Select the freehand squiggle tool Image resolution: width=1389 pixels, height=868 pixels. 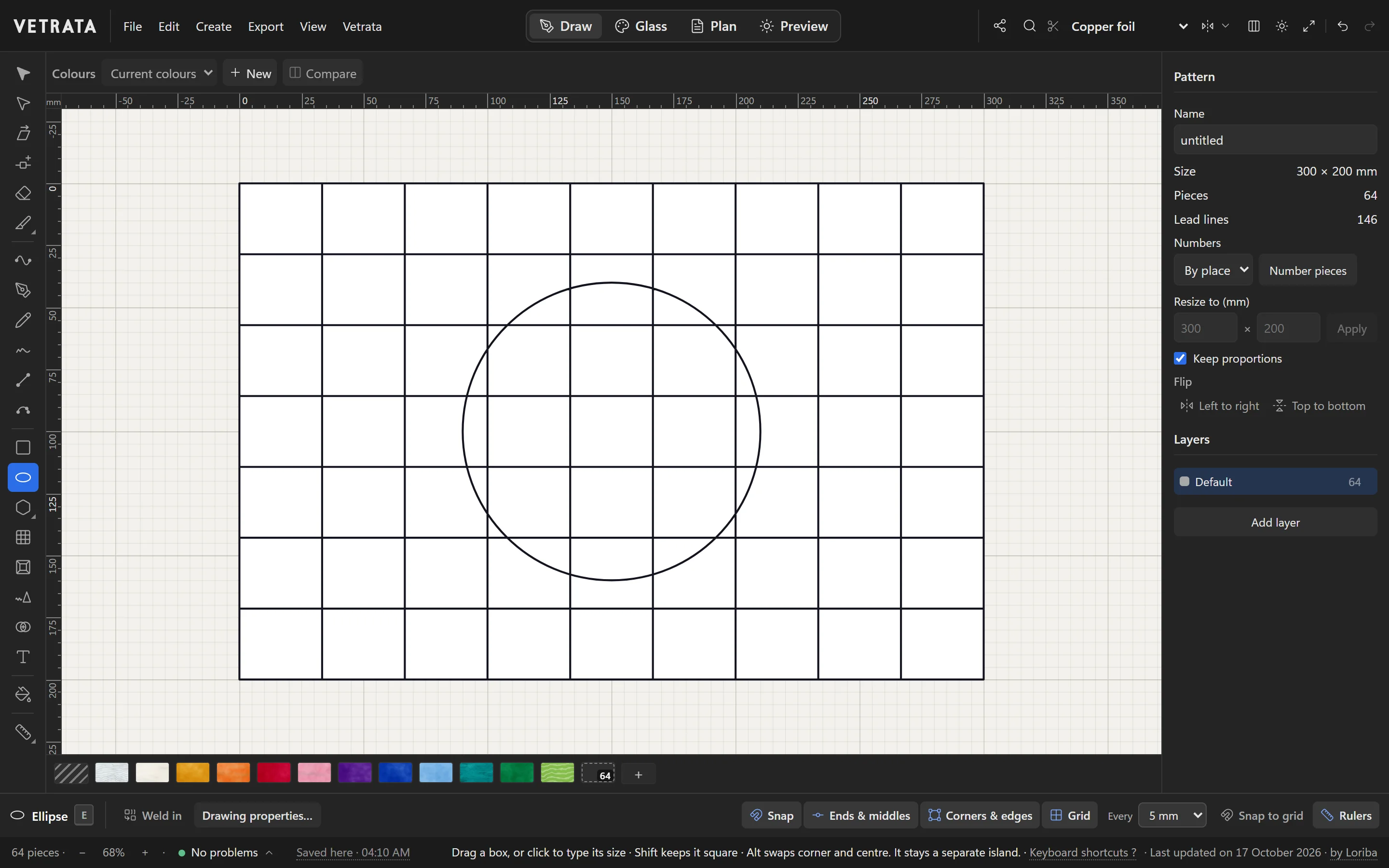23,350
